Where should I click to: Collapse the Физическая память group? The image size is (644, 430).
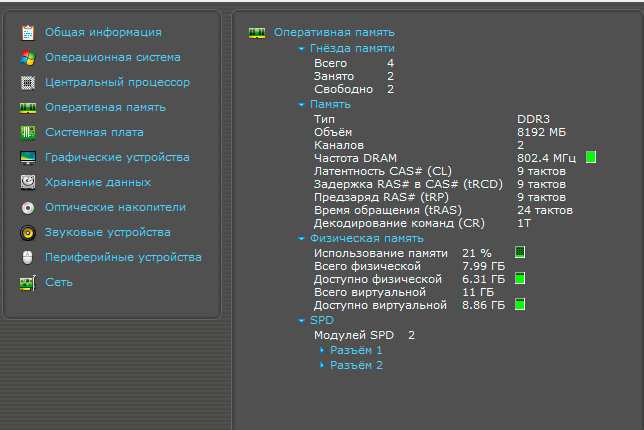[301, 239]
